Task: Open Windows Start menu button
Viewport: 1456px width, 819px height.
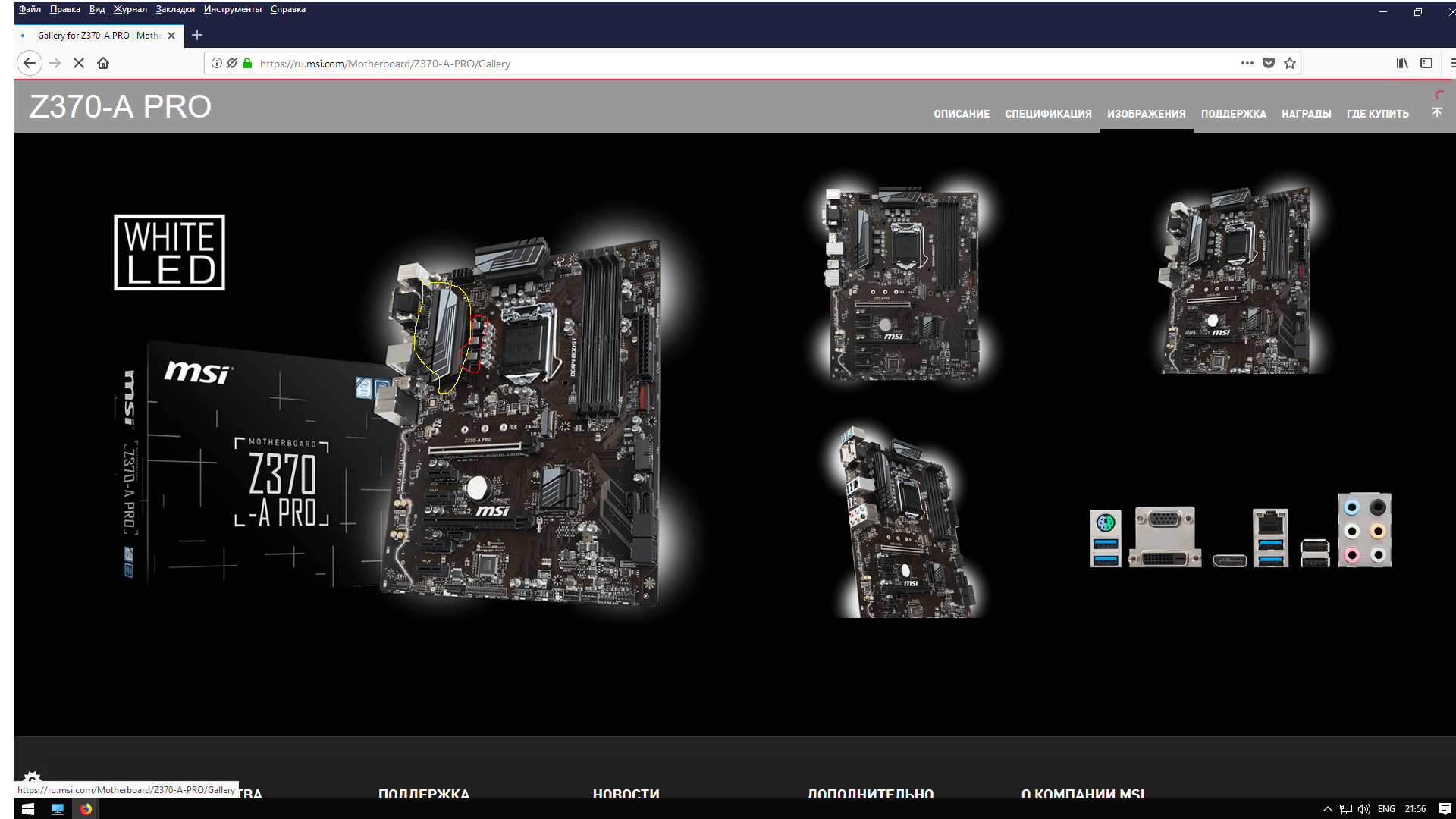Action: (x=28, y=809)
